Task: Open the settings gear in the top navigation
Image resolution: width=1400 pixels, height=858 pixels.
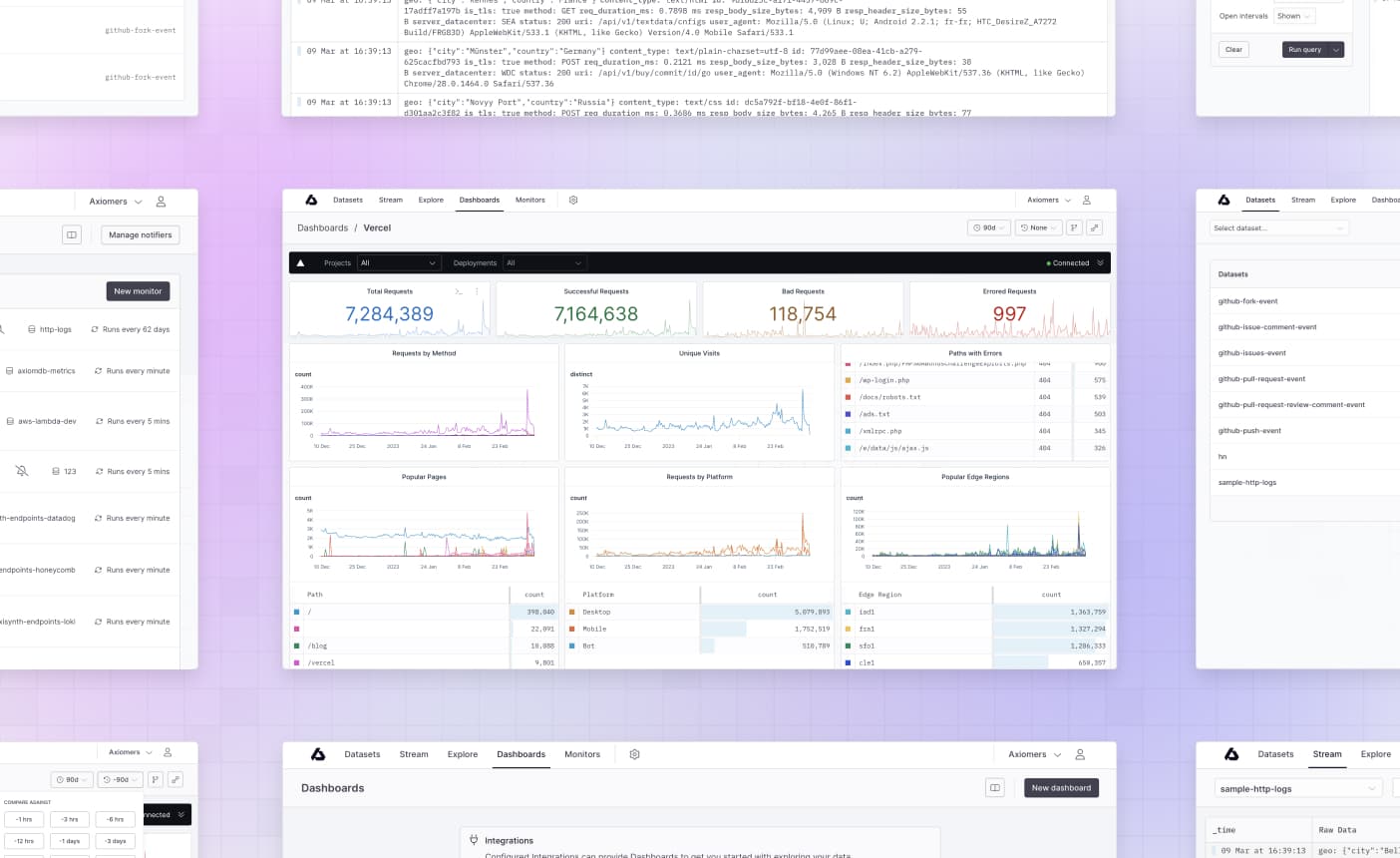Action: pyautogui.click(x=573, y=200)
